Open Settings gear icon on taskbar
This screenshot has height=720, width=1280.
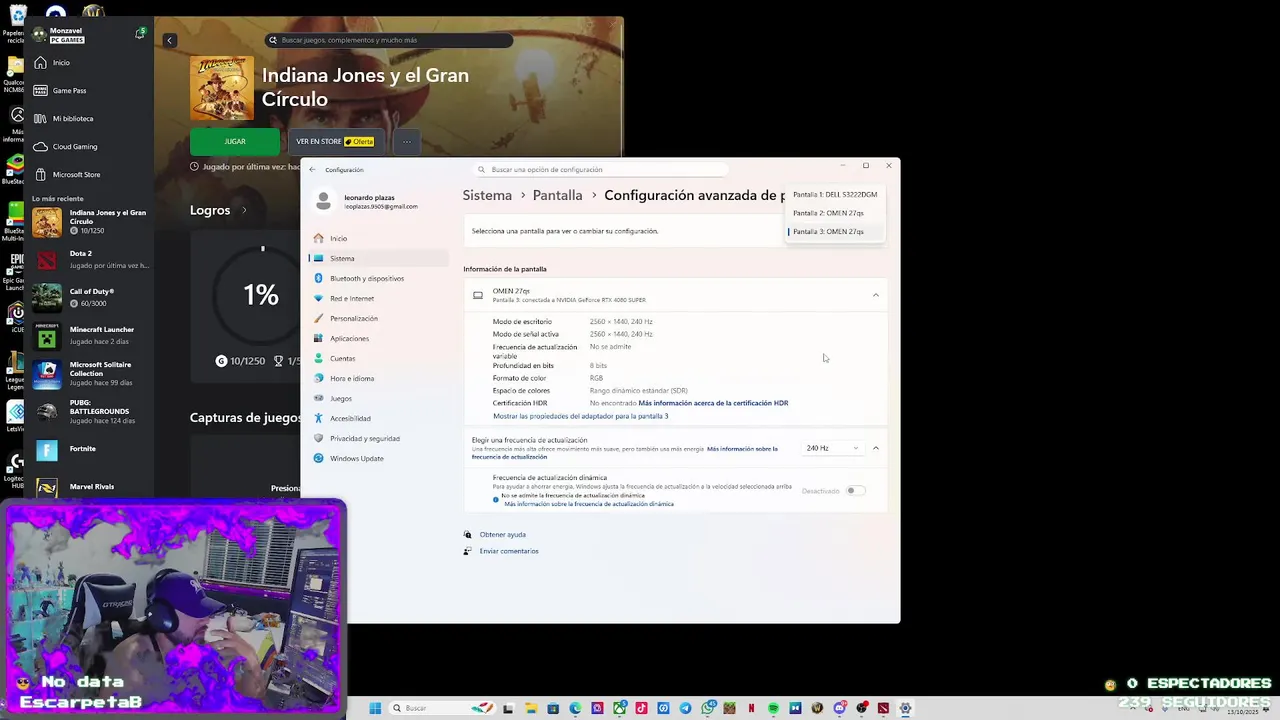(x=905, y=708)
